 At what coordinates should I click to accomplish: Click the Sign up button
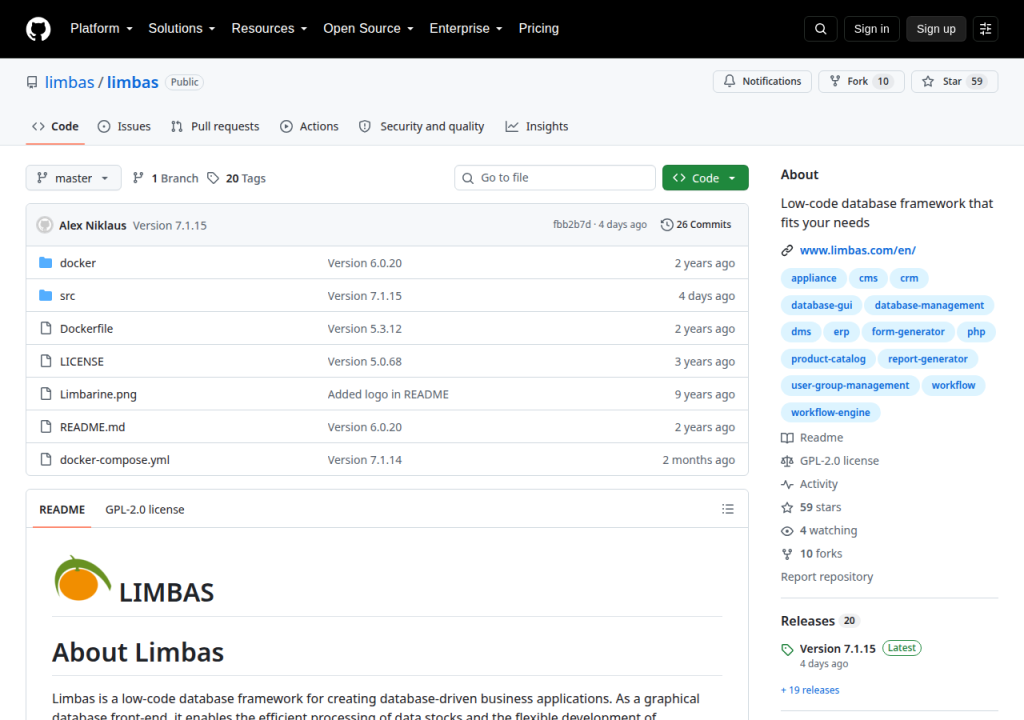936,29
